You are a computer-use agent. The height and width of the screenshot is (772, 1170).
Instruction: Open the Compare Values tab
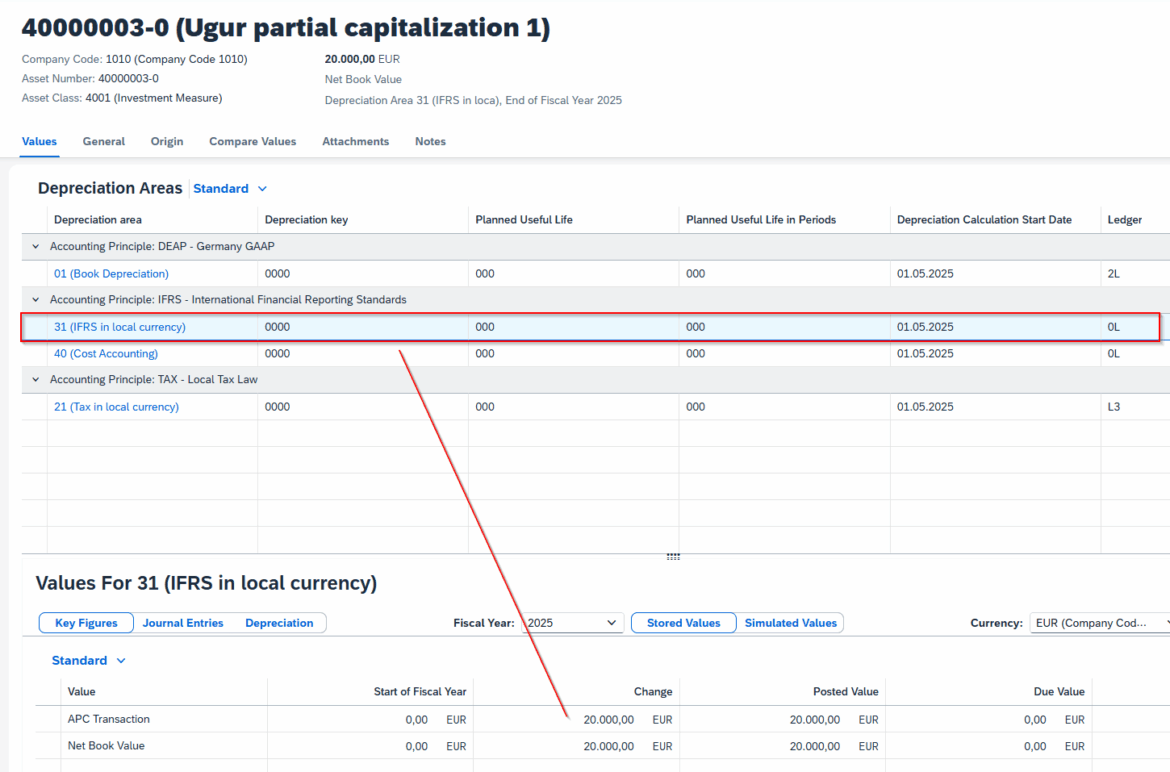point(252,141)
